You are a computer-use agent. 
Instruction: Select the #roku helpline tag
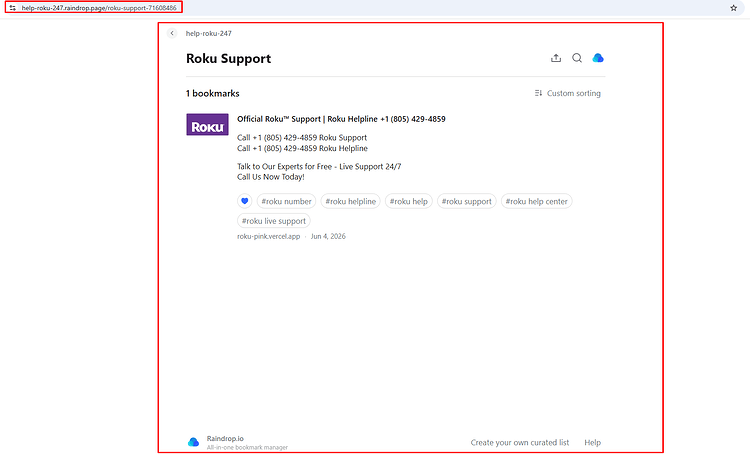tap(351, 201)
